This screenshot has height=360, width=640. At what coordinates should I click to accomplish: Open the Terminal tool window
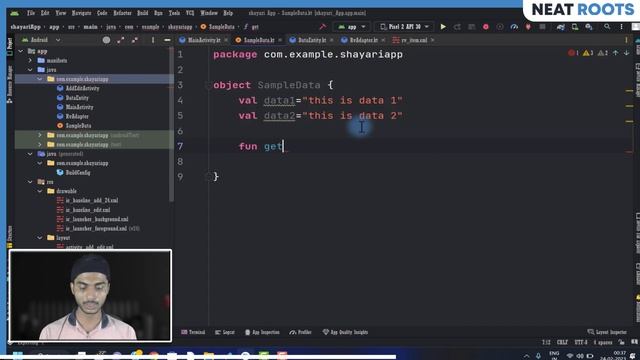pos(193,332)
